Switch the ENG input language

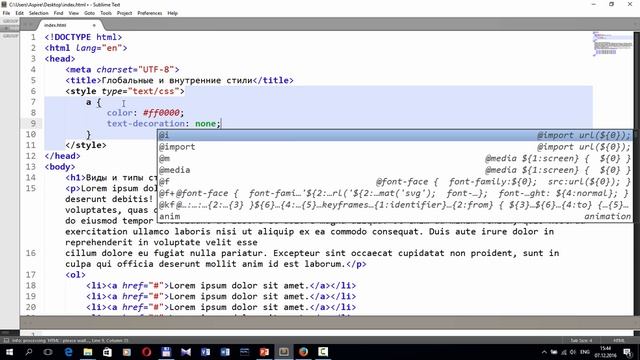[585, 352]
